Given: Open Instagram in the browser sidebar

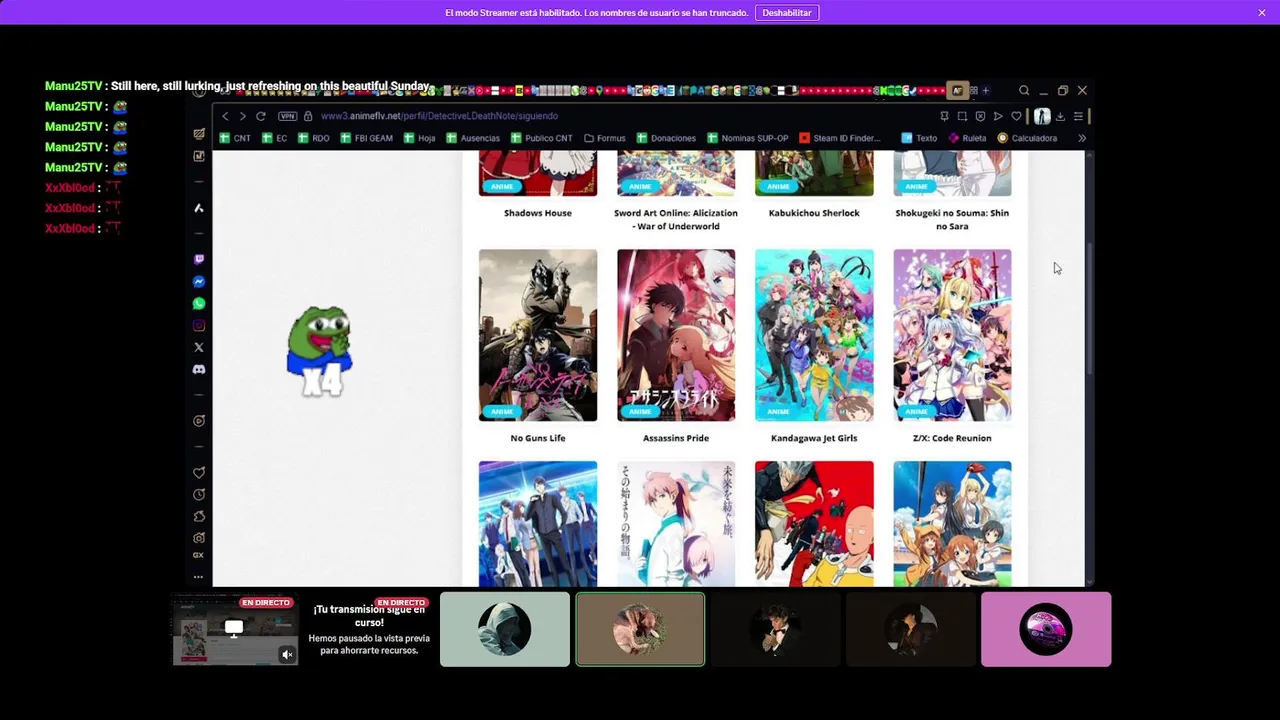Looking at the screenshot, I should (x=199, y=326).
